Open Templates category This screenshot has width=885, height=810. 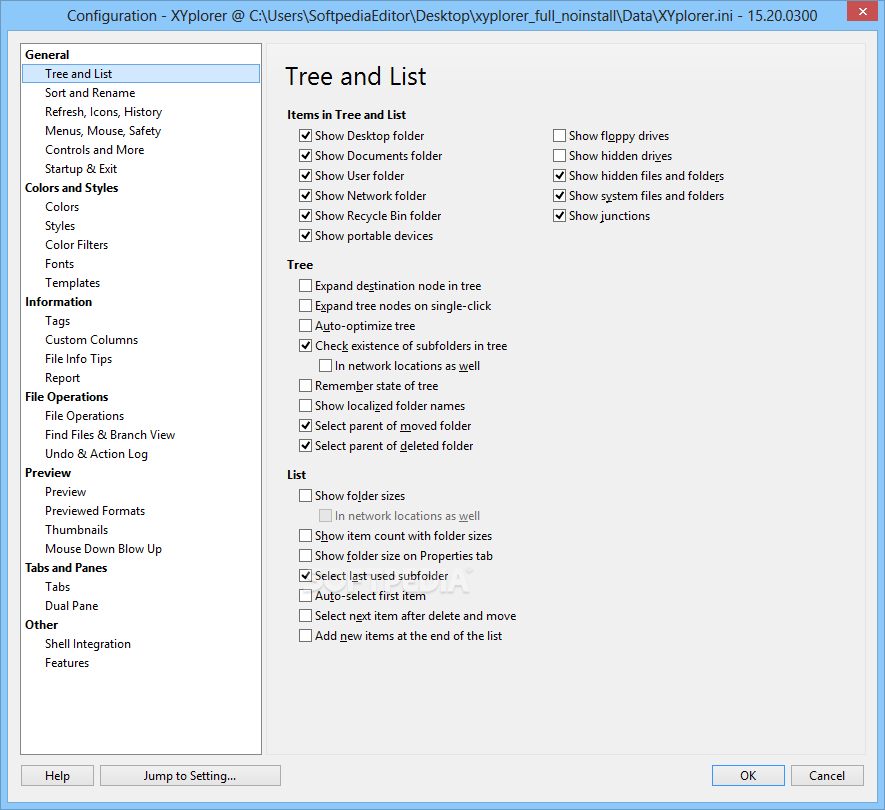tap(72, 283)
